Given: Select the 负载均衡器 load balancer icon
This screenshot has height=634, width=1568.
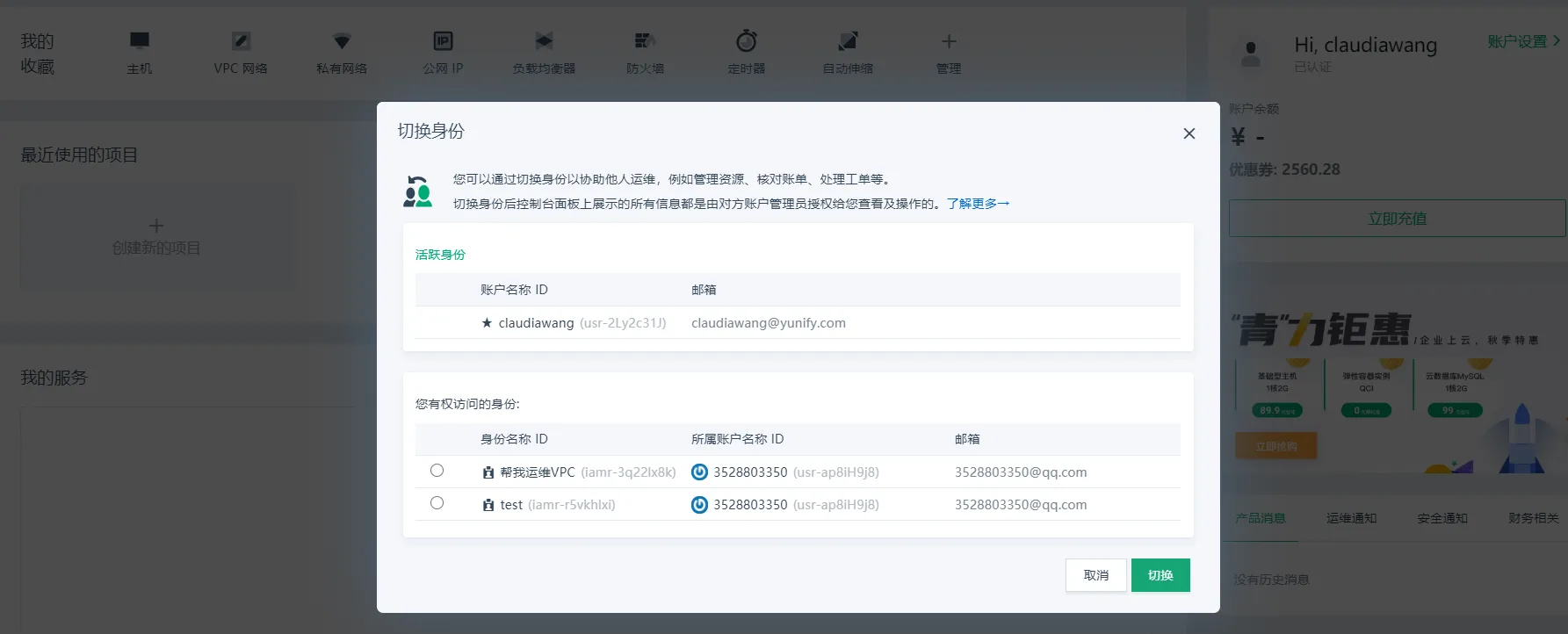Looking at the screenshot, I should 544,41.
